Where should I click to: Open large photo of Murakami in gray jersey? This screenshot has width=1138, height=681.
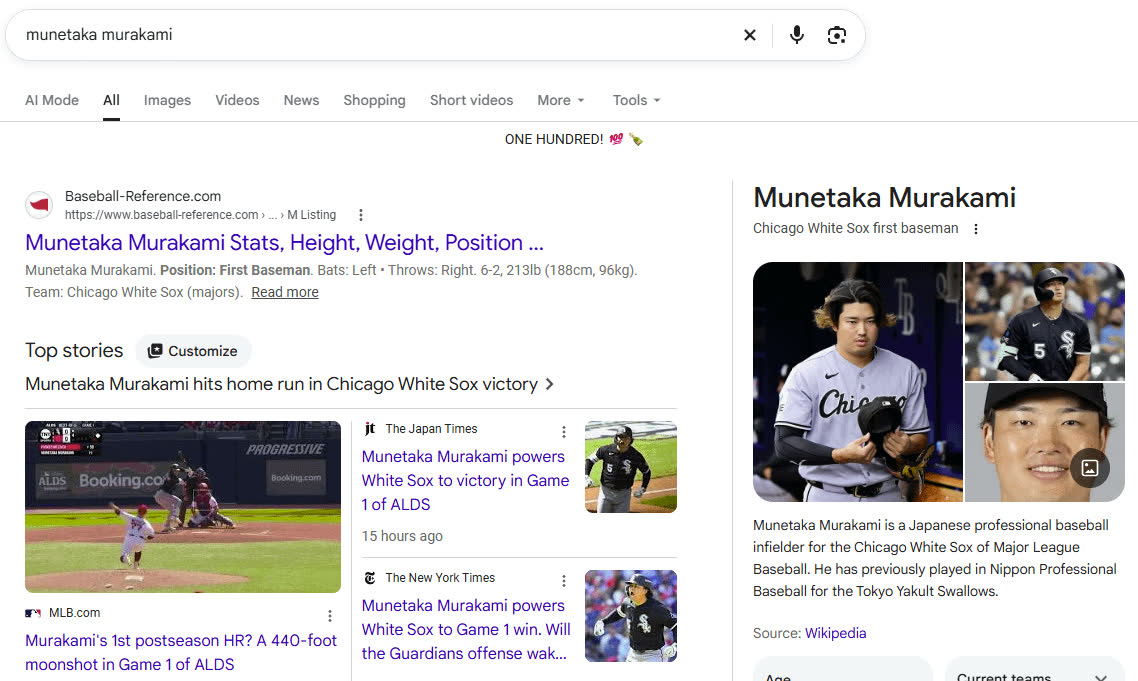(858, 382)
